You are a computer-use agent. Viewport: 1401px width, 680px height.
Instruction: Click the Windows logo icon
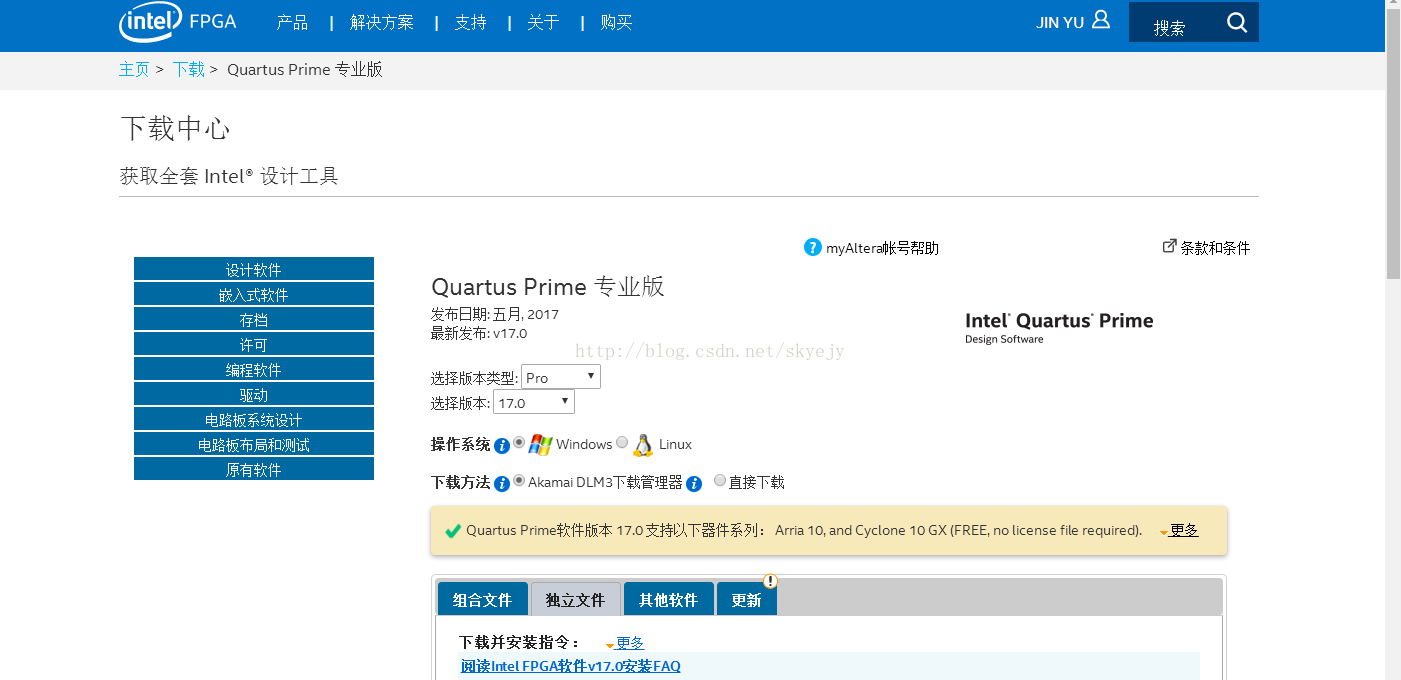541,445
